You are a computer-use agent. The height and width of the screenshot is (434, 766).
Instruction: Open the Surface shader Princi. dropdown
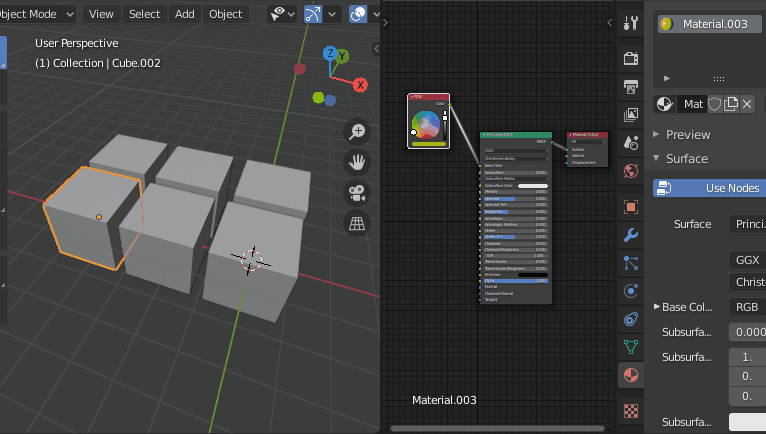pos(747,224)
